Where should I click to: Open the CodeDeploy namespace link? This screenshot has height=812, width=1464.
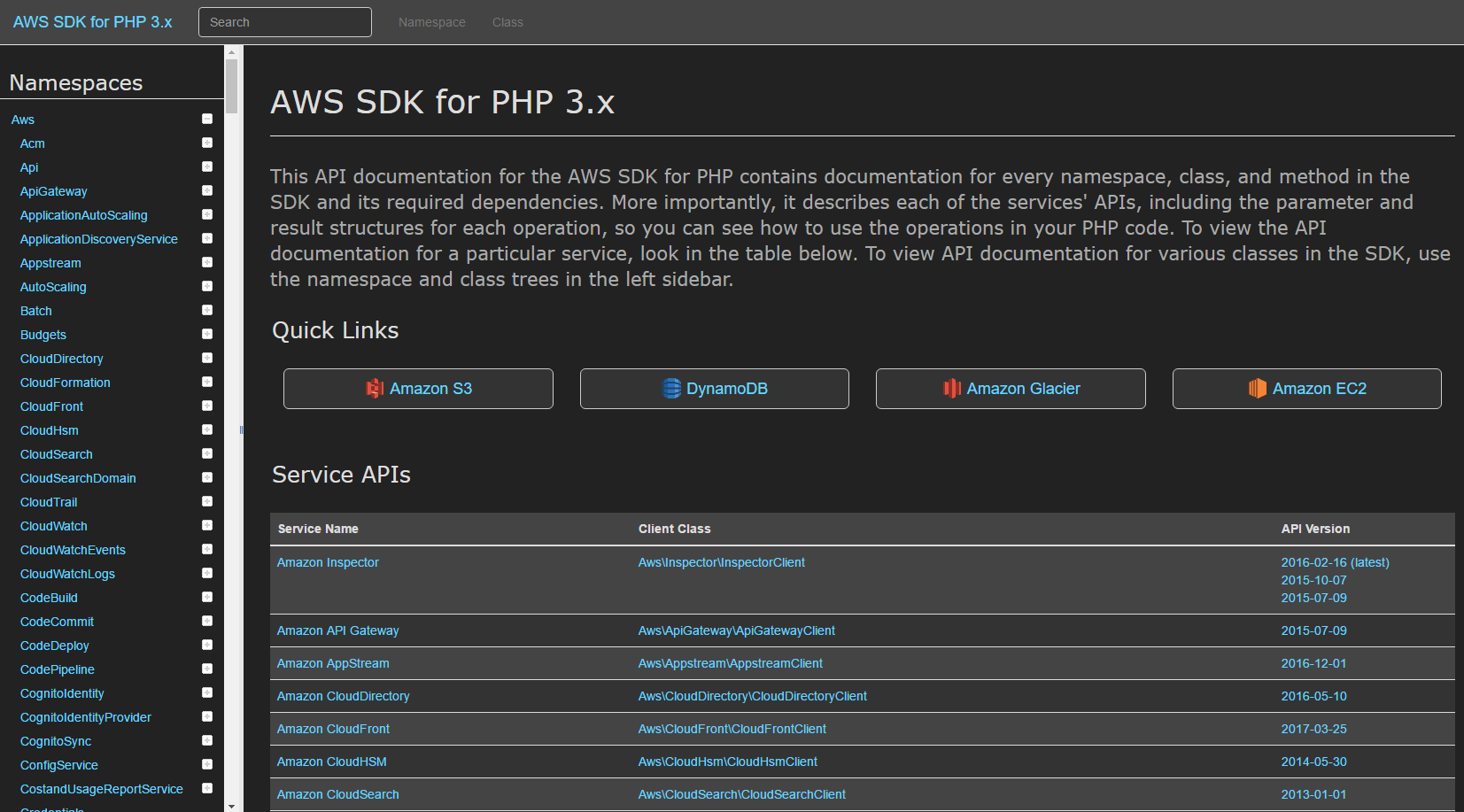click(55, 646)
